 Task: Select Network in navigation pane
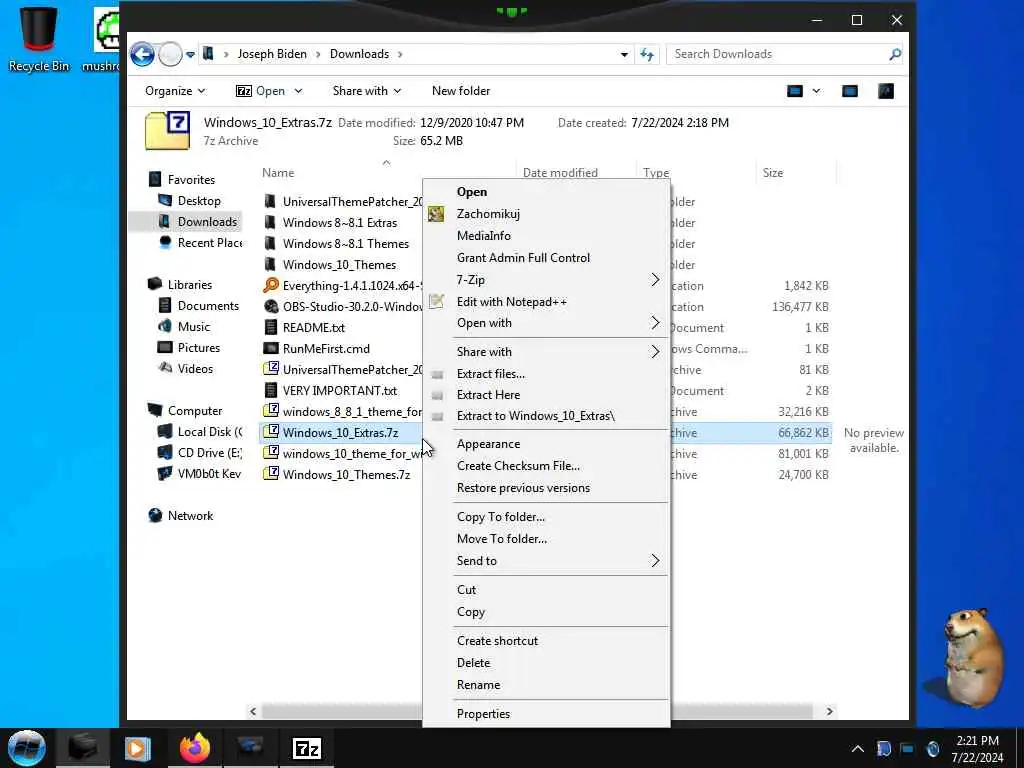181,515
